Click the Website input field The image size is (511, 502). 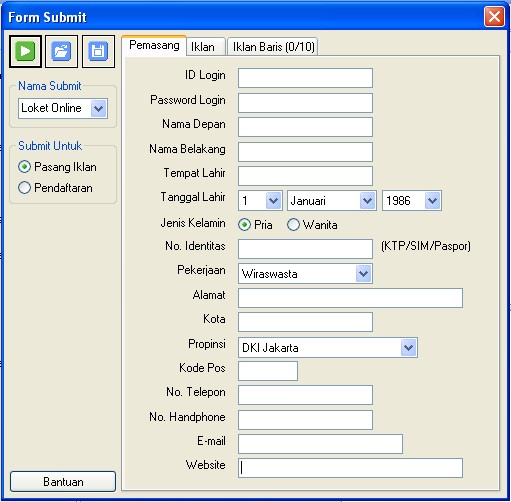(x=350, y=468)
